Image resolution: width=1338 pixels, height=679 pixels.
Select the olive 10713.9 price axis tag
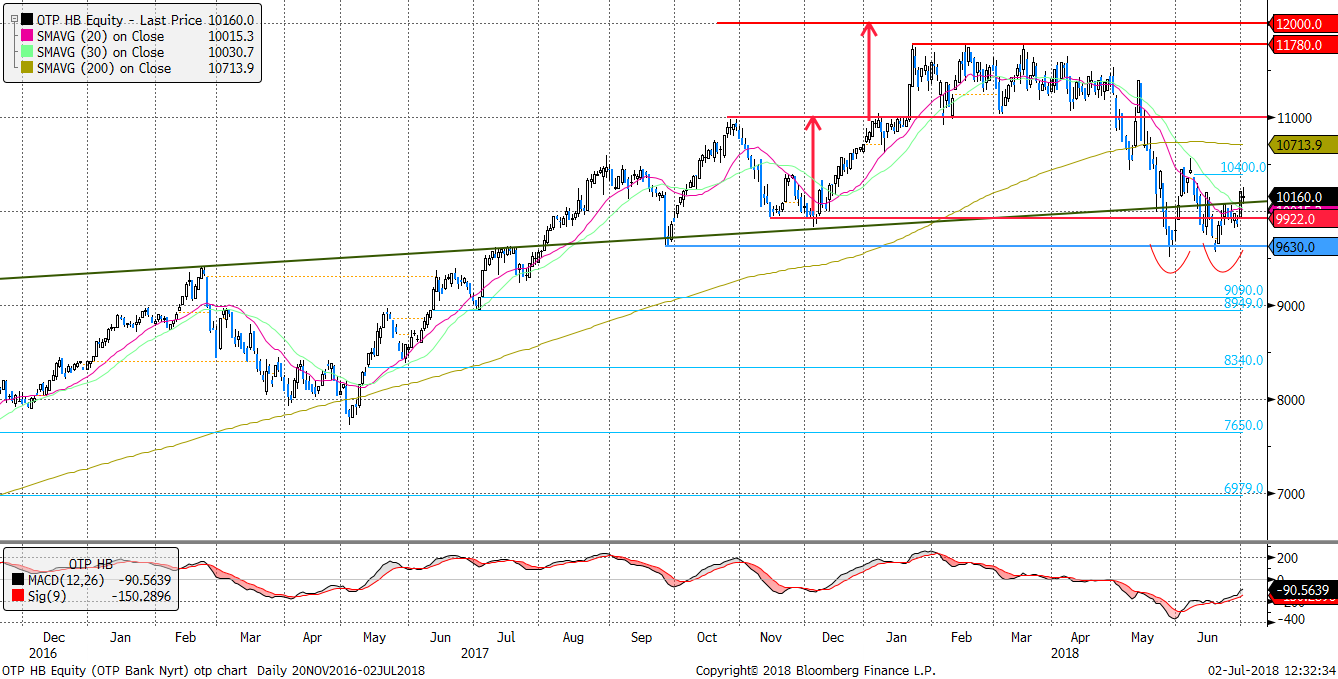(x=1301, y=145)
